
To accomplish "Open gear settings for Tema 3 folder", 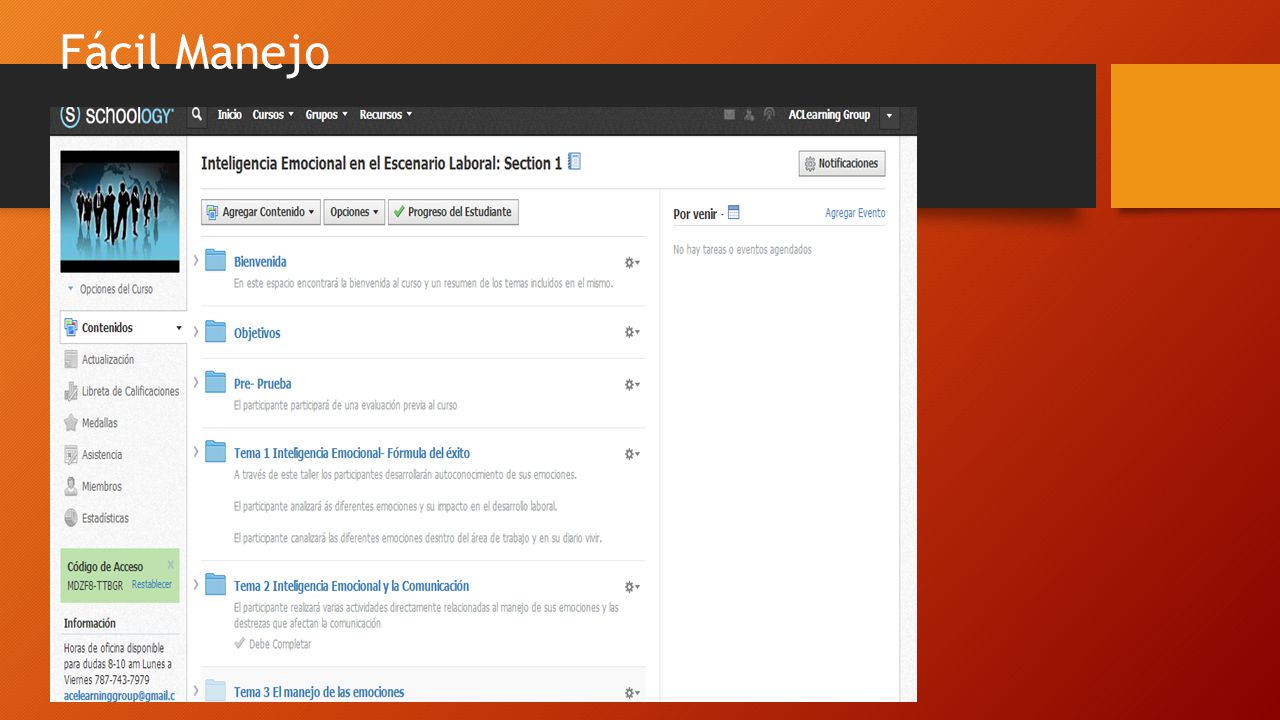I will click(x=632, y=692).
